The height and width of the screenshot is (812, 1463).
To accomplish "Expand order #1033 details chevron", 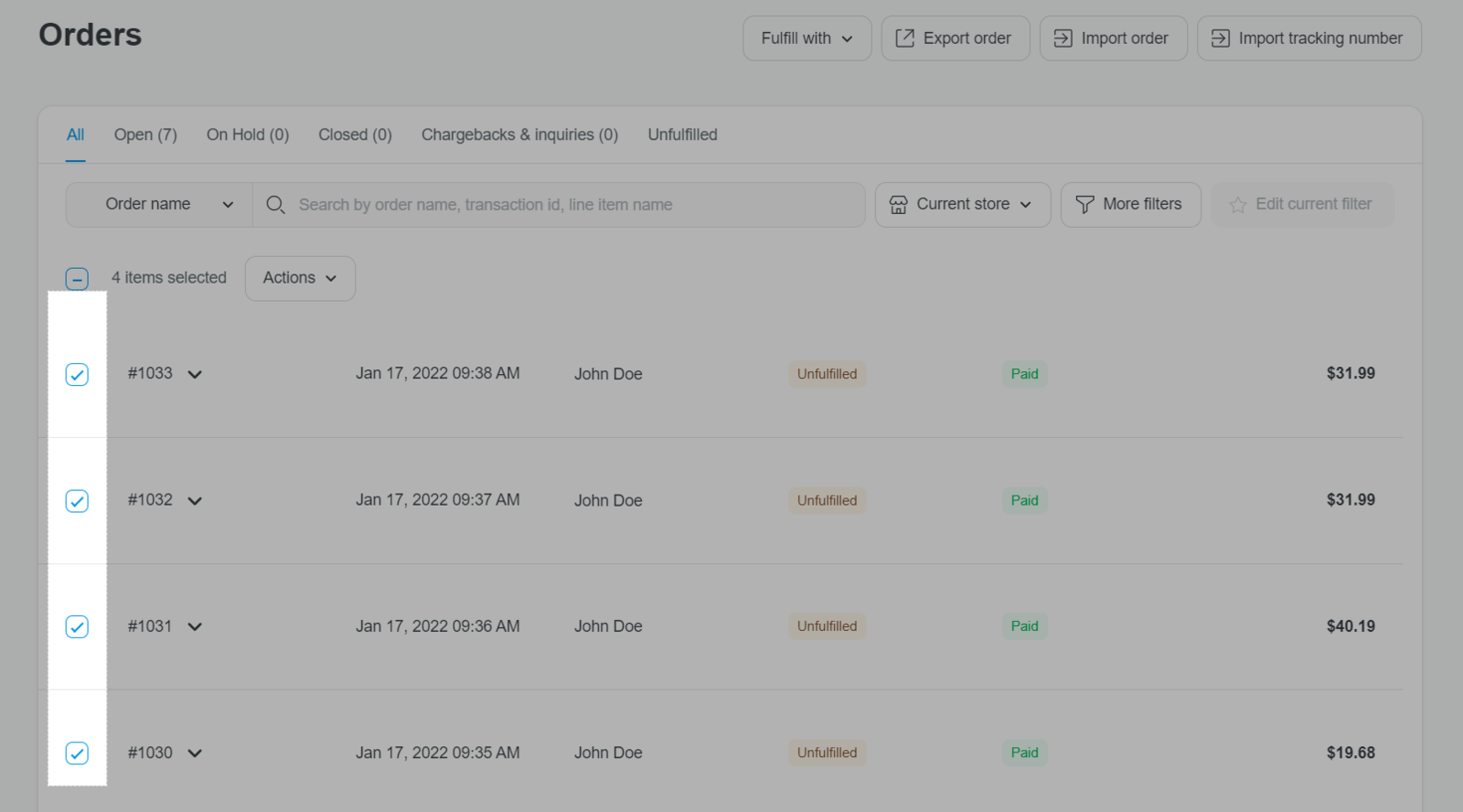I will pyautogui.click(x=195, y=374).
